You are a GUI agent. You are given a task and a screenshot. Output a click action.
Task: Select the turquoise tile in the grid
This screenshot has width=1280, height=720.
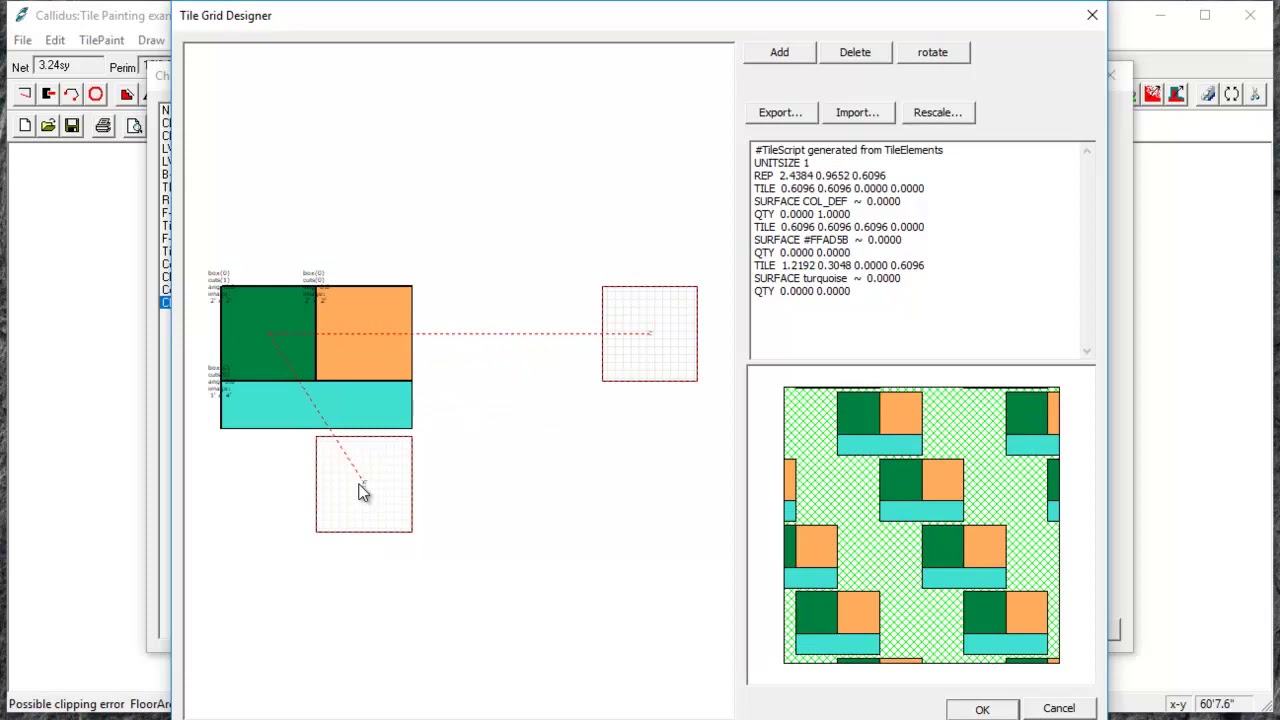coord(316,405)
